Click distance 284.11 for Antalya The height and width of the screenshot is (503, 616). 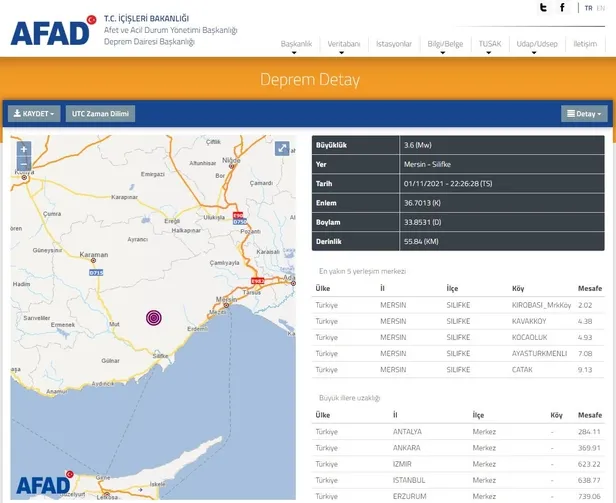[589, 431]
